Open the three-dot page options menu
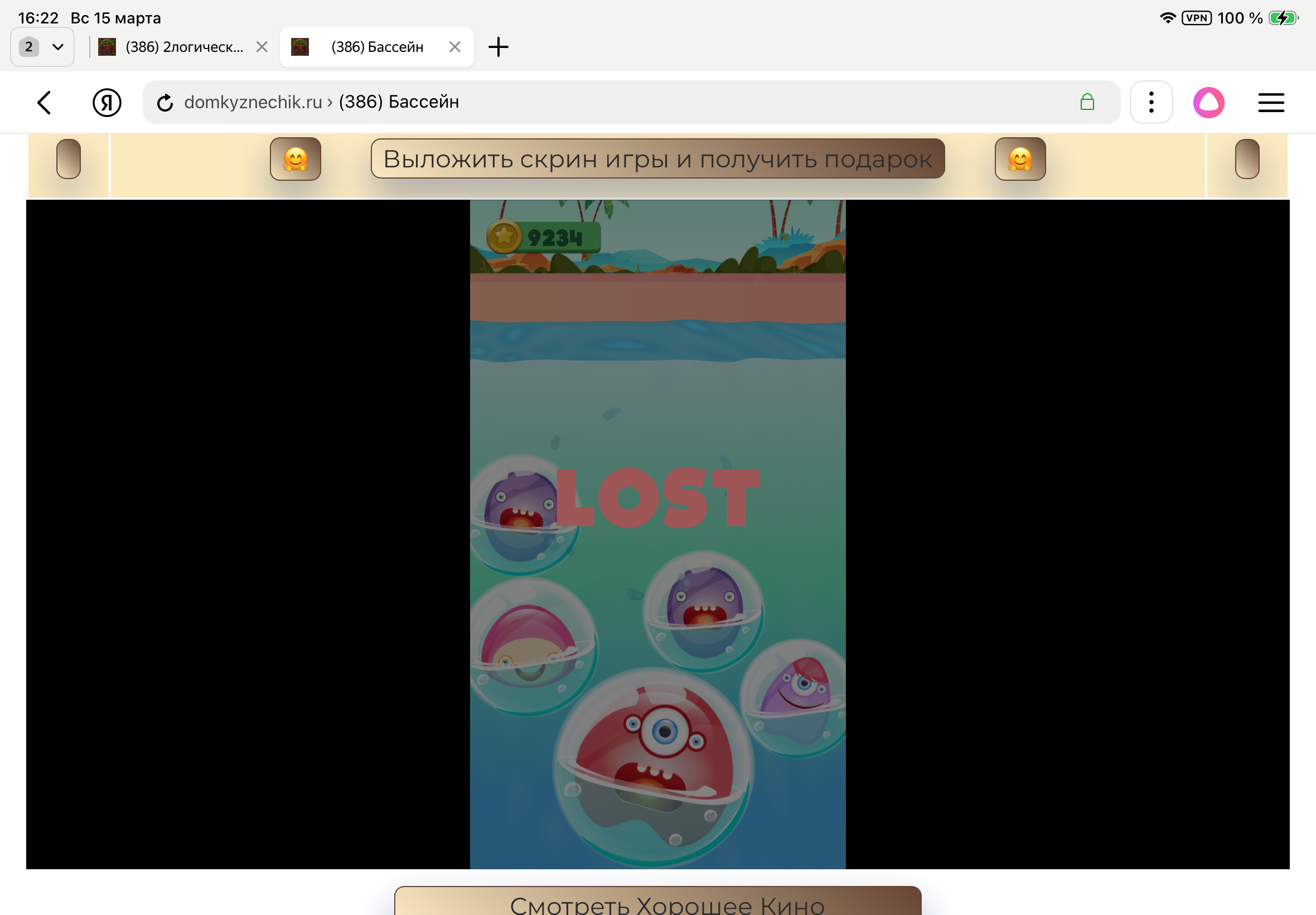This screenshot has width=1316, height=915. (x=1150, y=103)
